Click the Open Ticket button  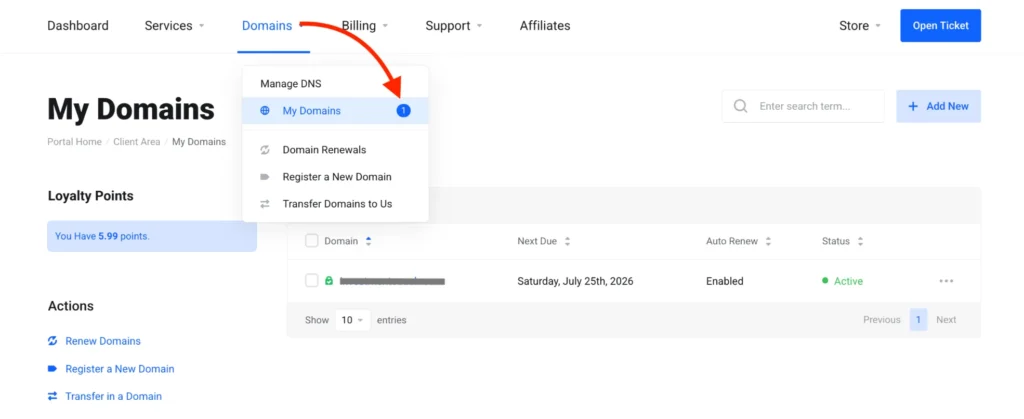pos(940,25)
